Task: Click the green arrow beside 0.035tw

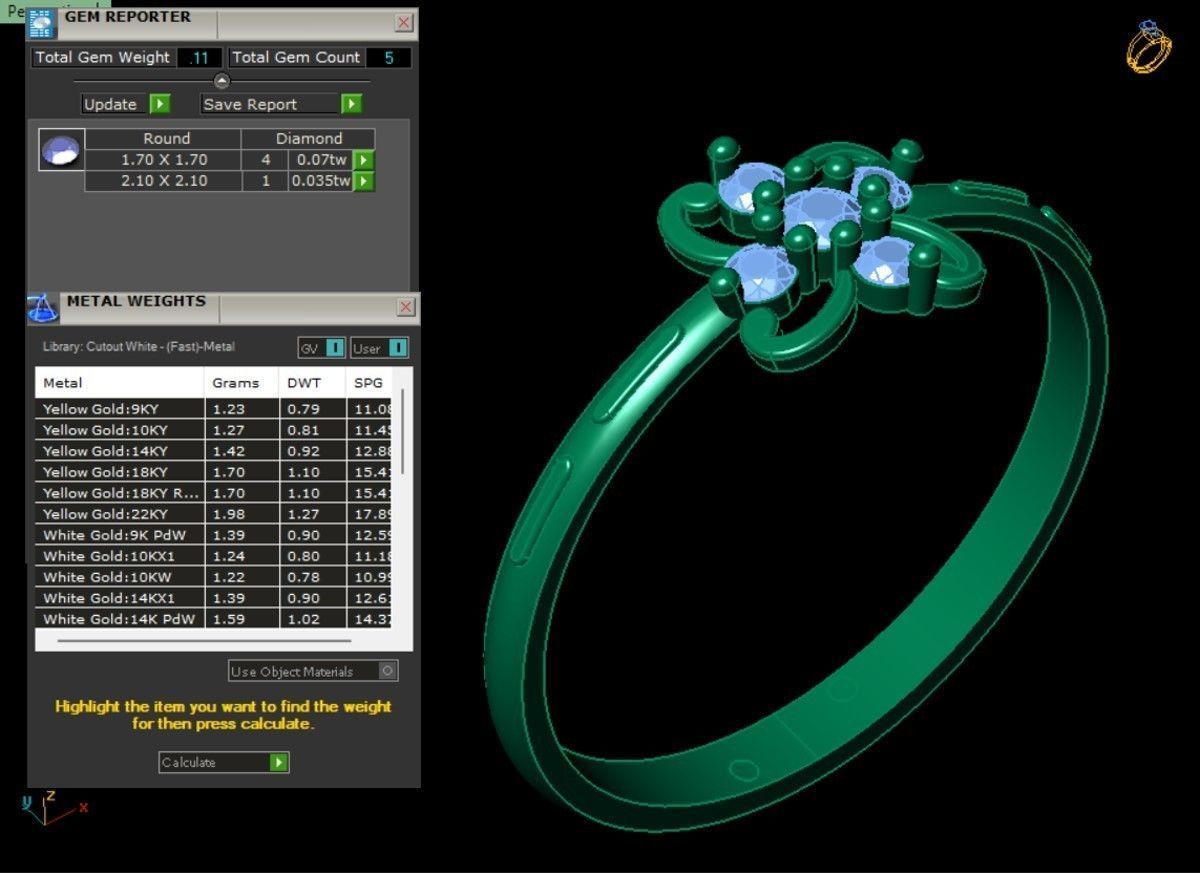Action: click(x=364, y=181)
